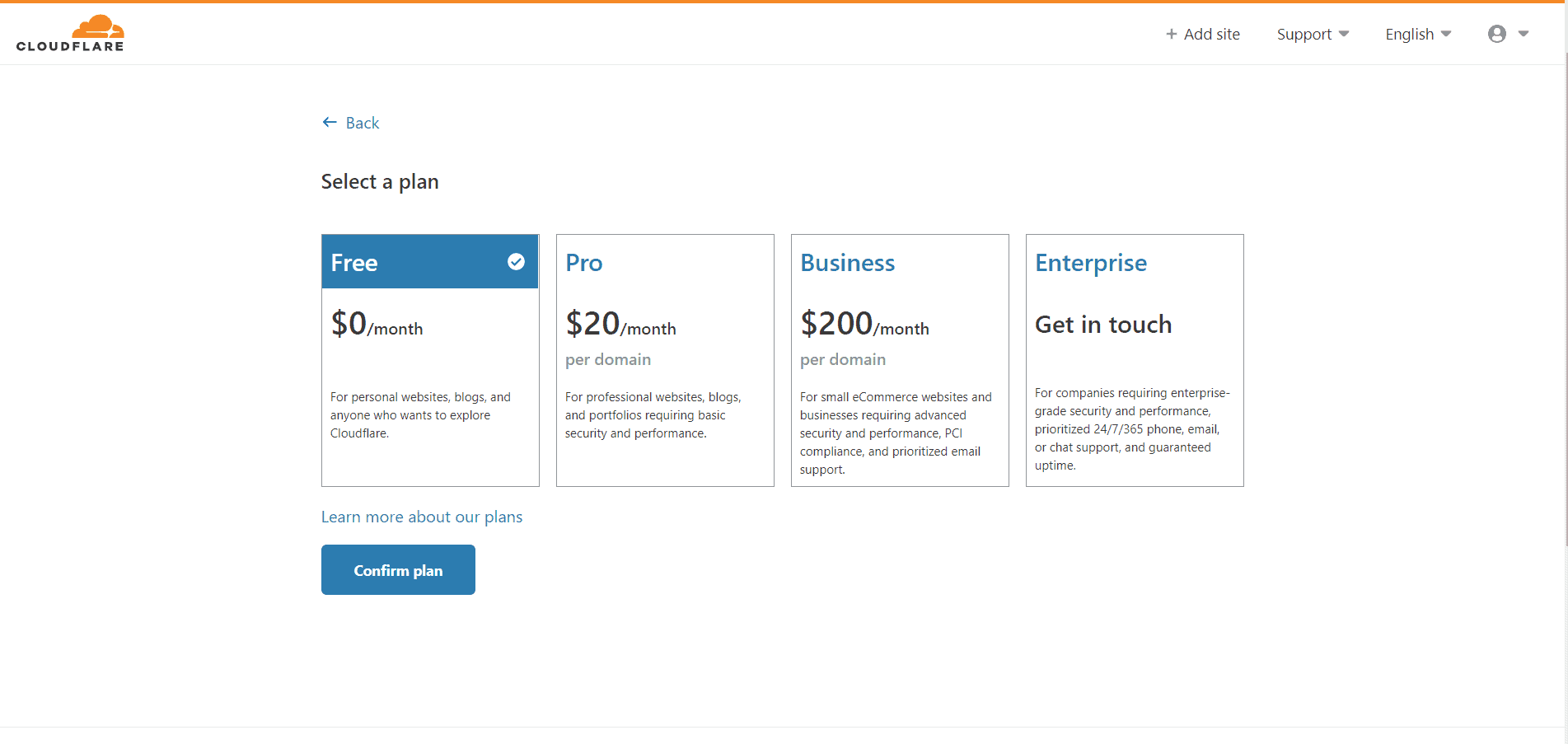Screen dimensions: 1568x744
Task: Select the Business plan card
Action: coord(900,360)
